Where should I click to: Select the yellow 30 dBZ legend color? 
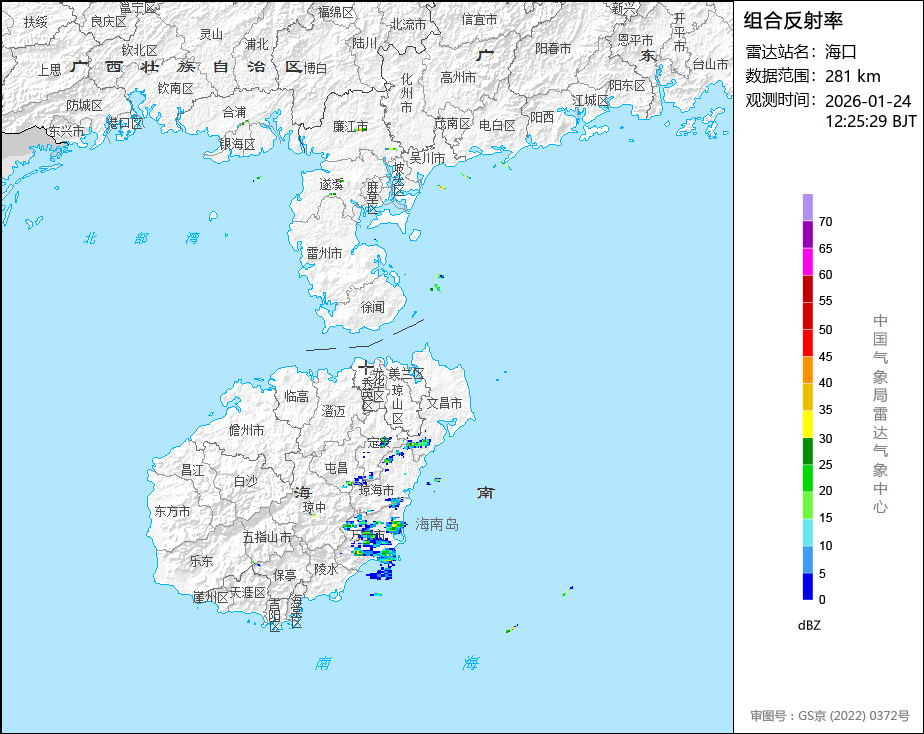807,424
